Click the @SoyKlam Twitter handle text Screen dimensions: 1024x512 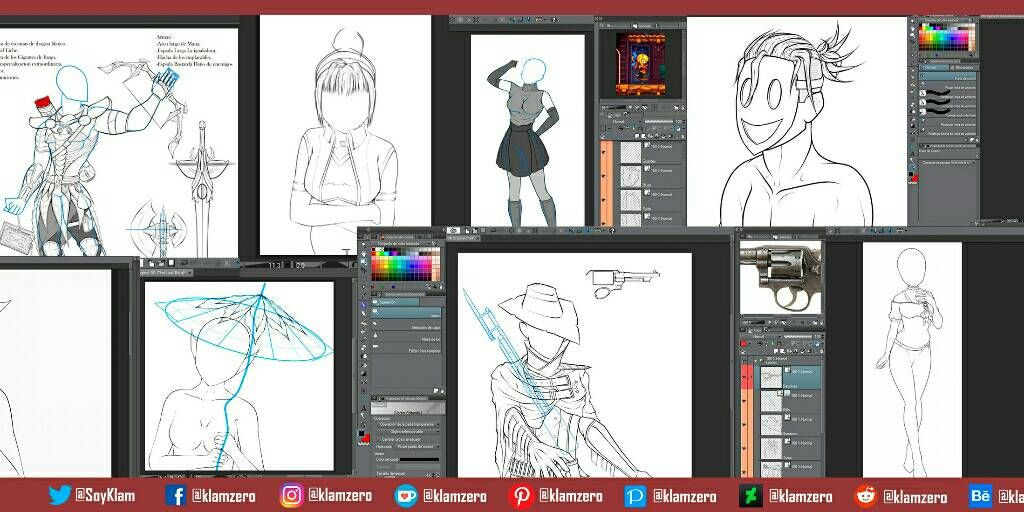click(106, 496)
